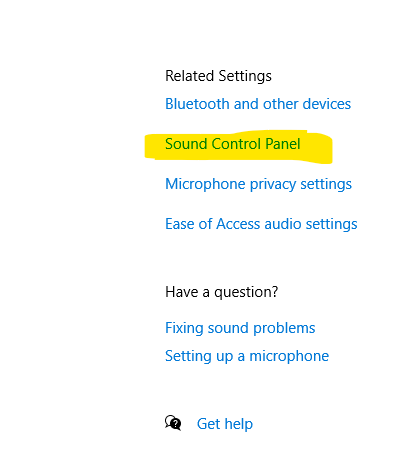The image size is (419, 454).
Task: Click the word Panel in the highlighted link
Action: click(x=283, y=144)
